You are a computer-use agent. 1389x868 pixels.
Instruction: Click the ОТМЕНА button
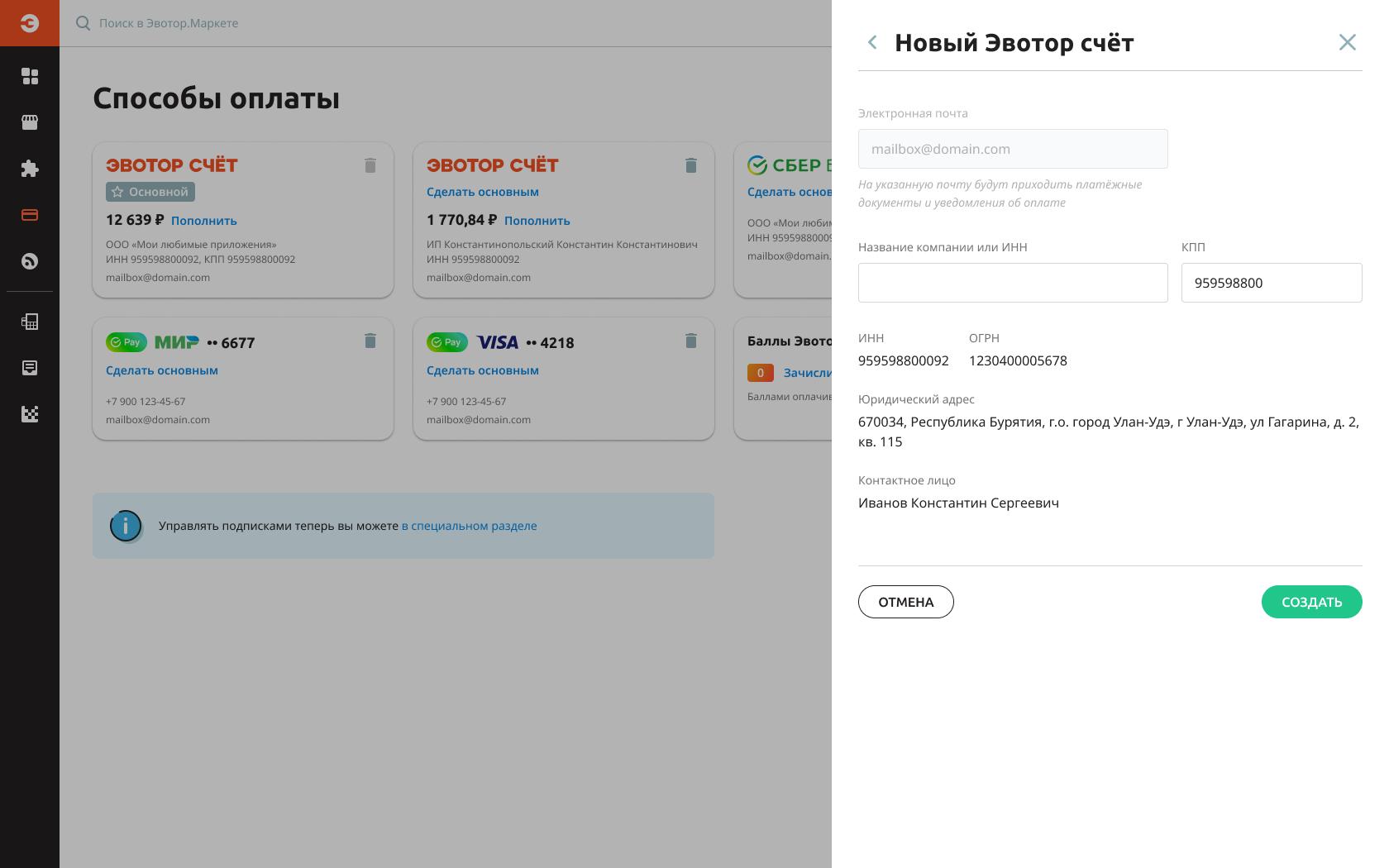click(x=906, y=602)
